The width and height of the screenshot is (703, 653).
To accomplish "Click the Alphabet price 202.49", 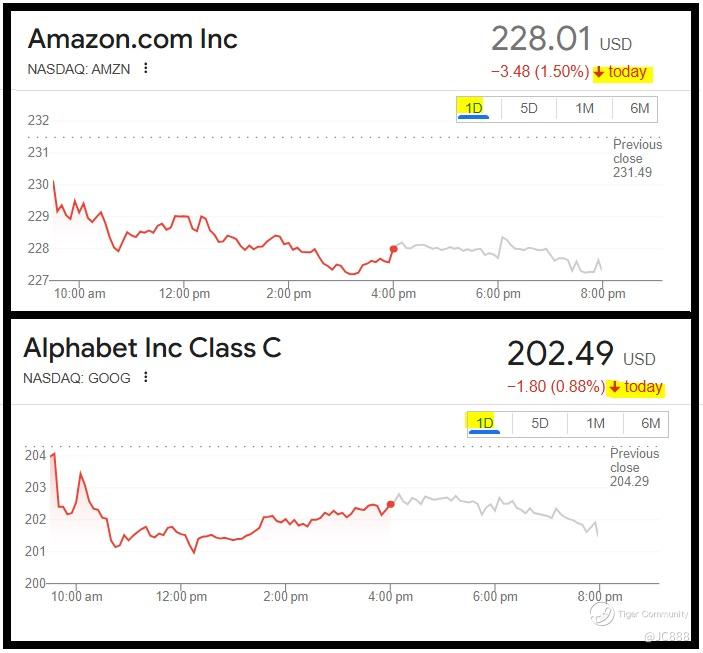I will (x=558, y=355).
